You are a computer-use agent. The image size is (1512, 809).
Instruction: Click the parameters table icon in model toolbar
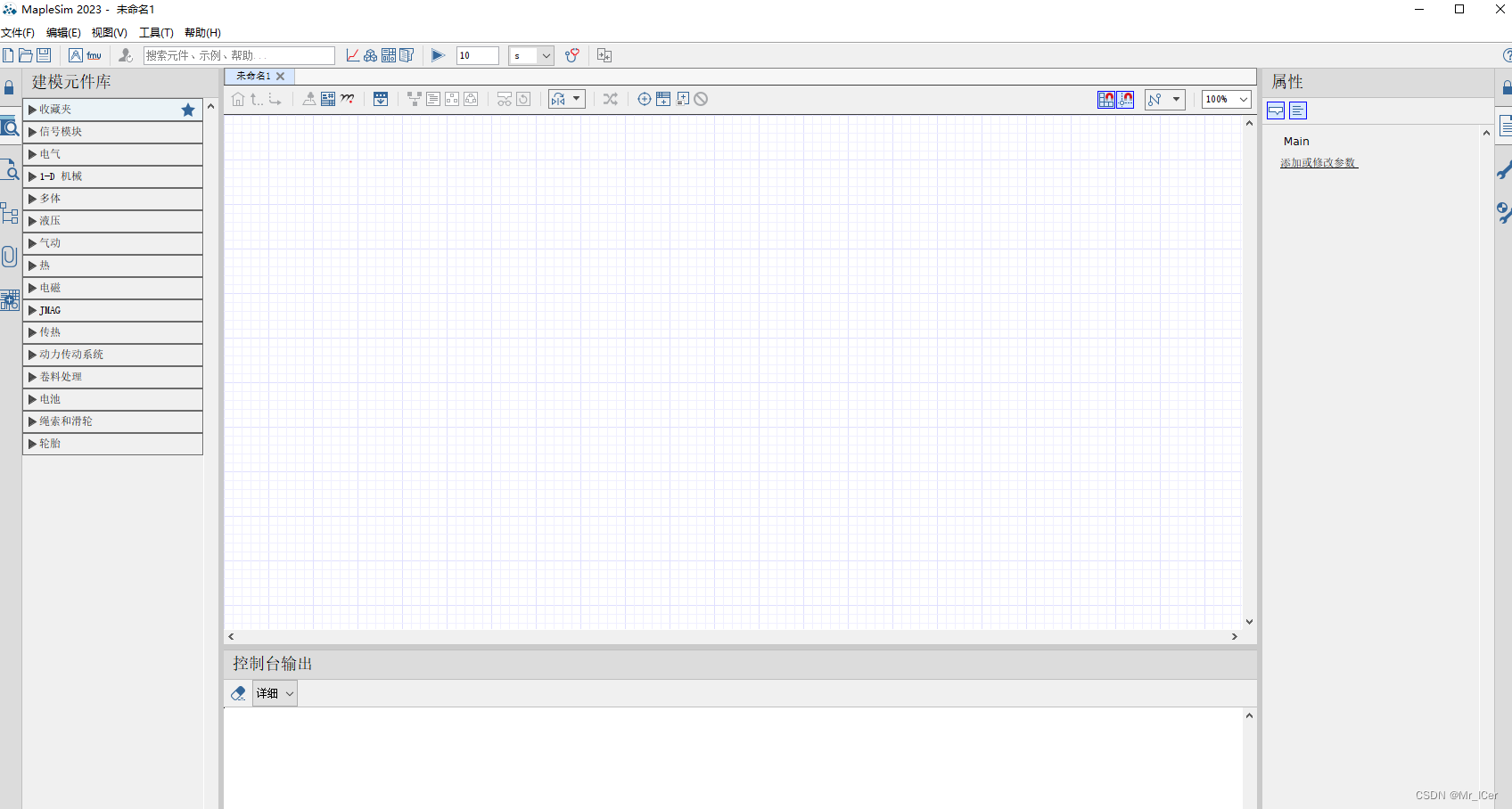(x=328, y=99)
